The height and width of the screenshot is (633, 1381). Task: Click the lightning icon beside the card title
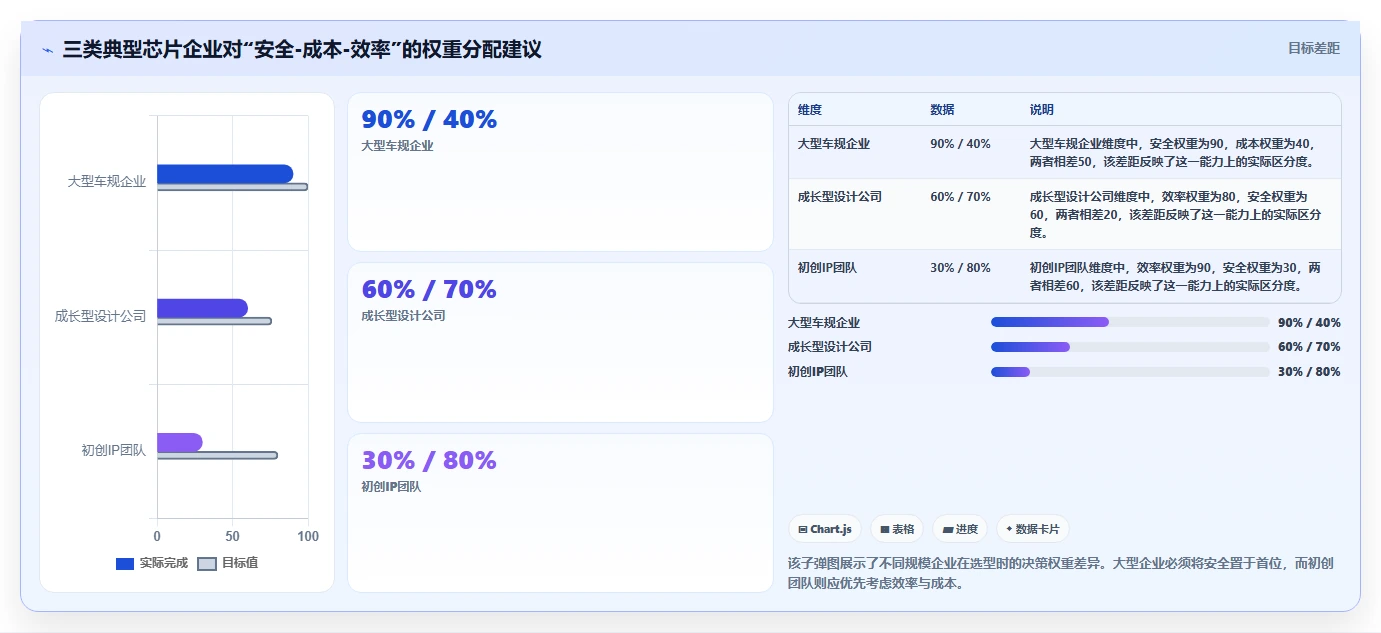click(47, 49)
